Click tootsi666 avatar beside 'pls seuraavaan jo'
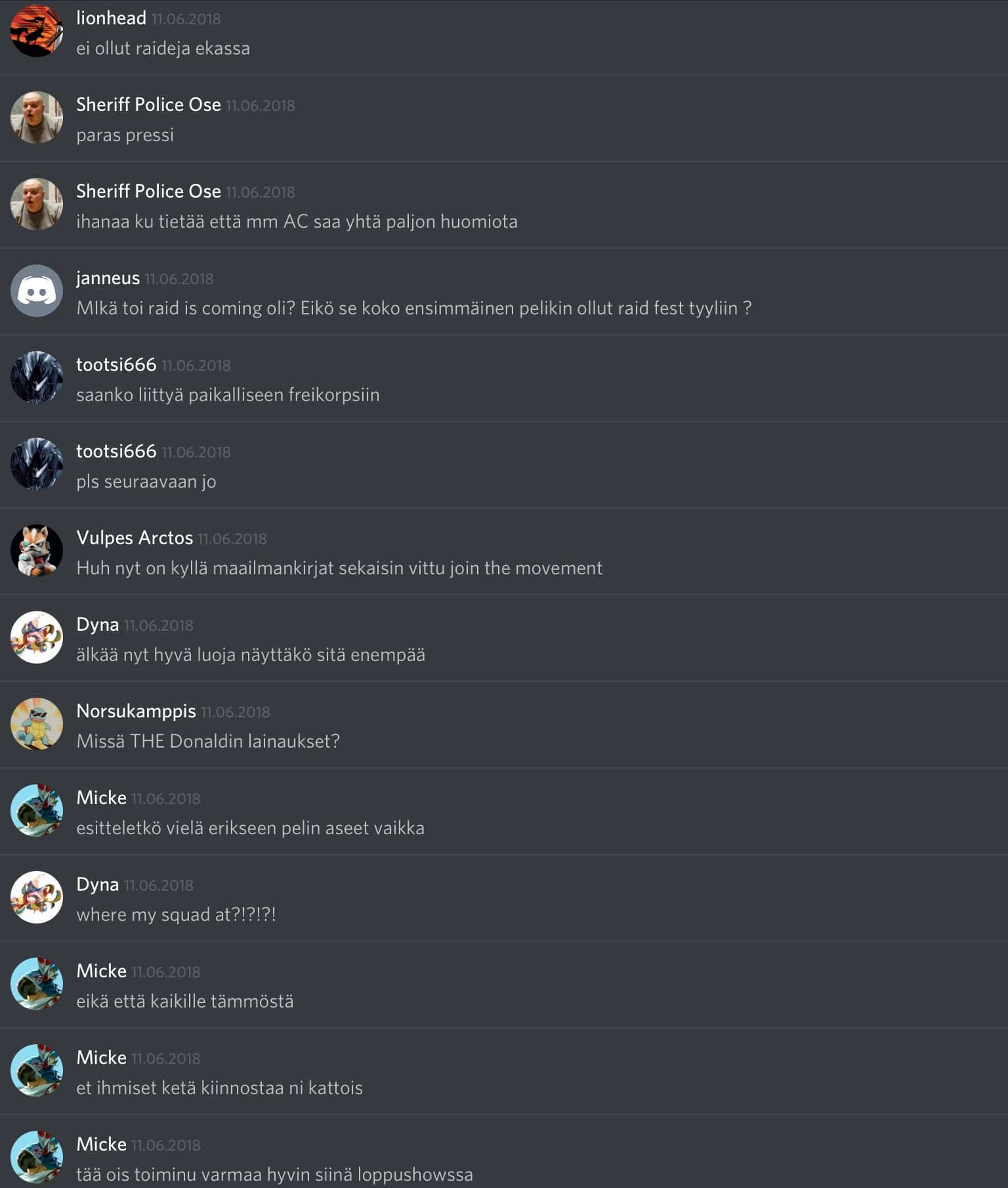The image size is (1008, 1188). click(37, 464)
